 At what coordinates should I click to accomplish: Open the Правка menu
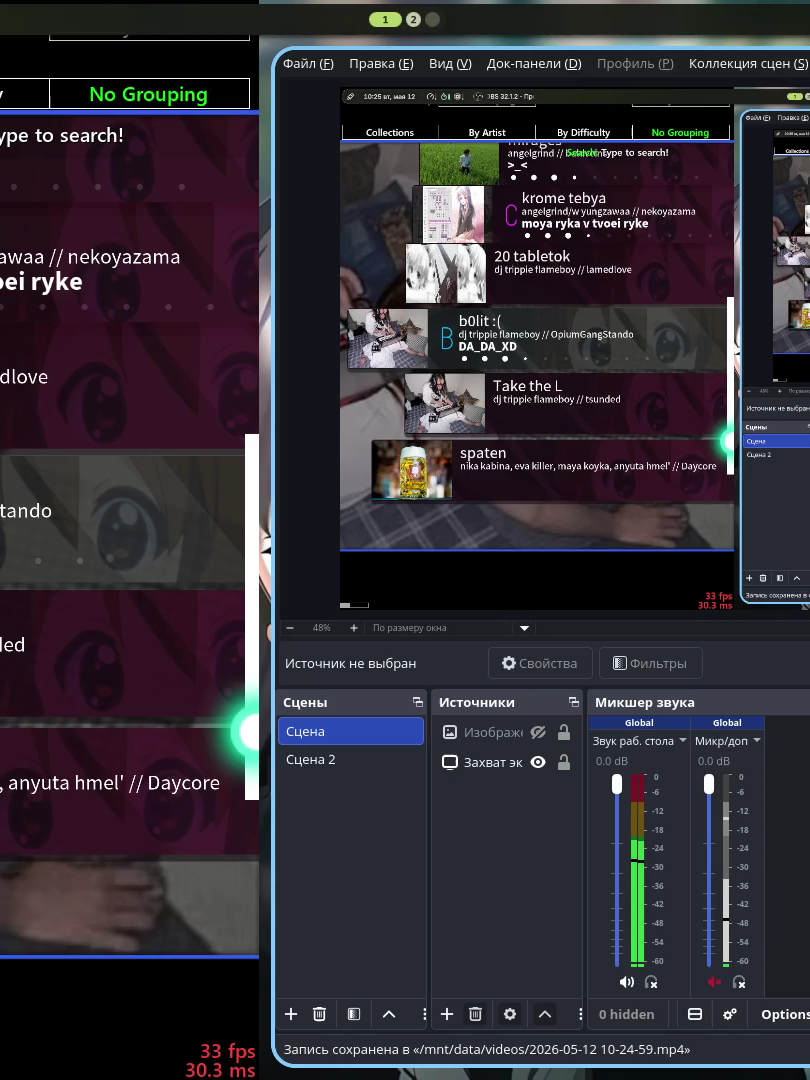[x=381, y=63]
